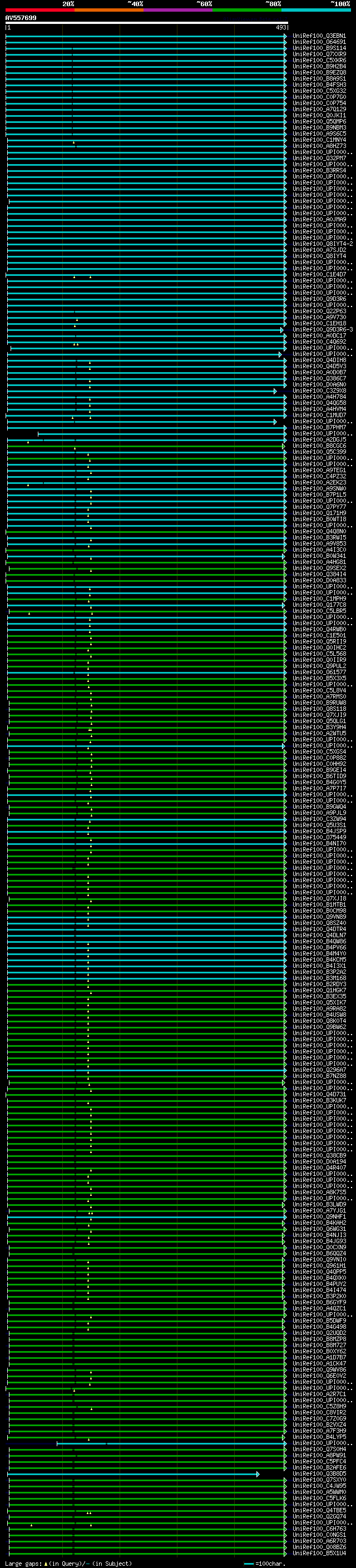Select hit label UniRef100_Q3B8D5

coord(319,1473)
